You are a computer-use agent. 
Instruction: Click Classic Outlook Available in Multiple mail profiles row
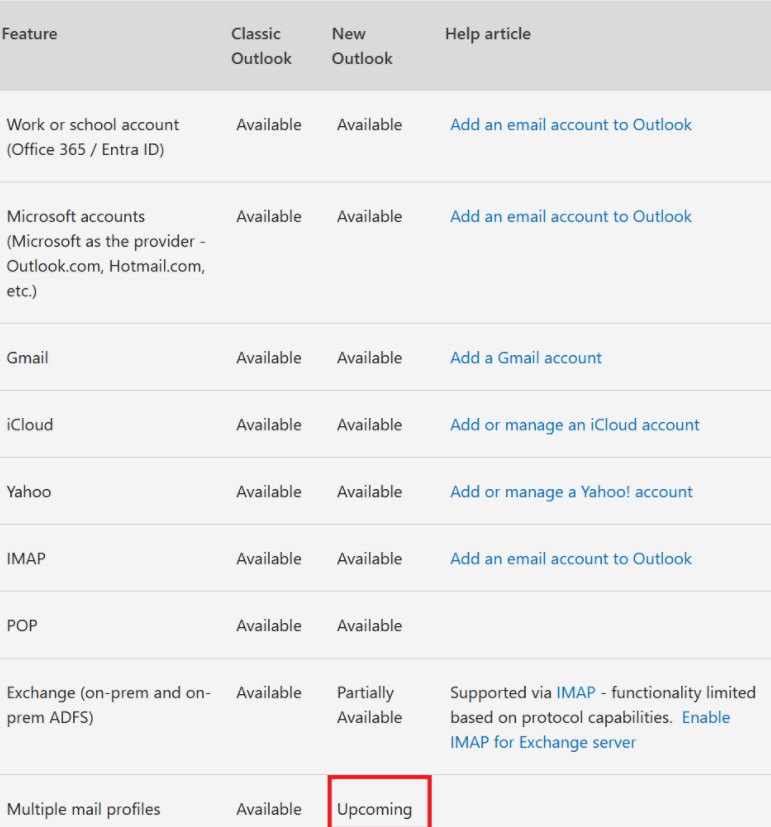[268, 809]
